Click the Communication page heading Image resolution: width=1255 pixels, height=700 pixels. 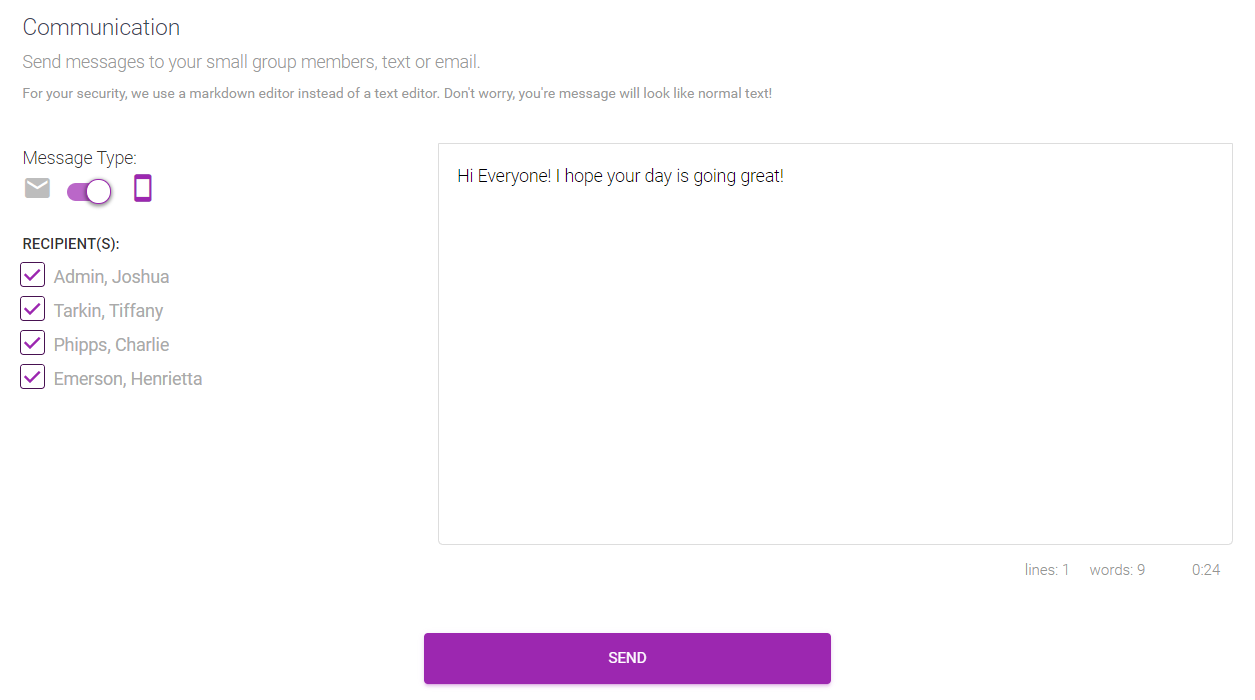pyautogui.click(x=101, y=27)
